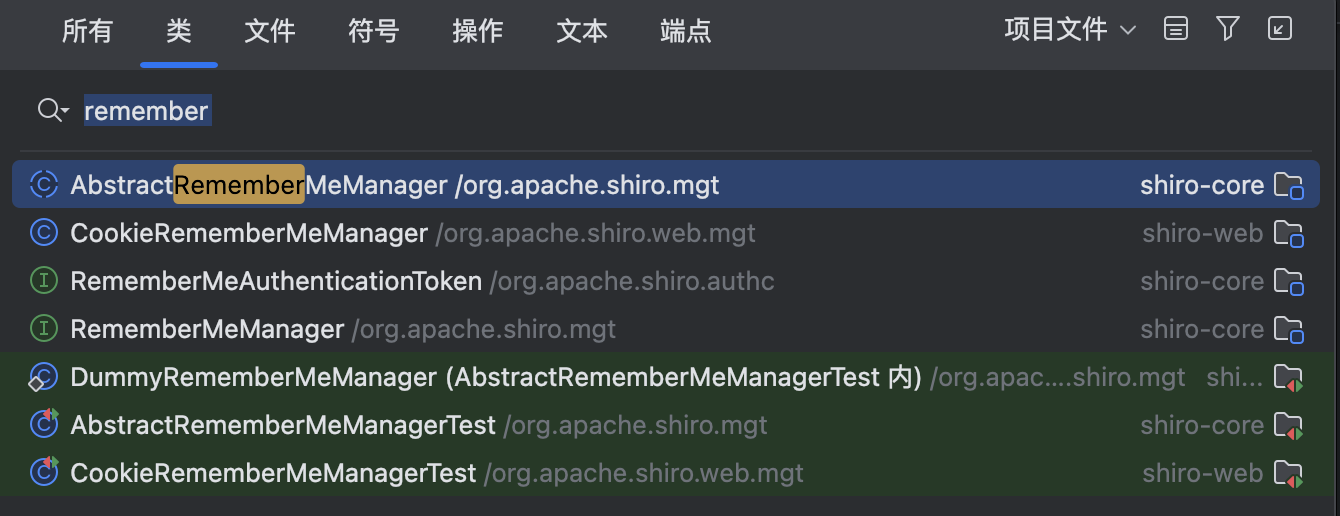The width and height of the screenshot is (1340, 516).
Task: Open the 符号 tab
Action: pos(374,31)
